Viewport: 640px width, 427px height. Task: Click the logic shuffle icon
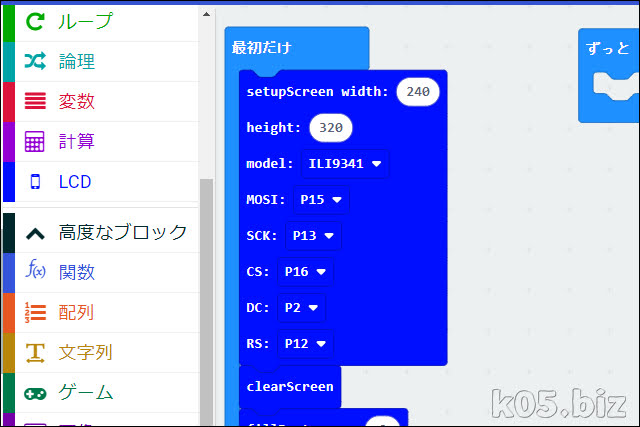tap(35, 61)
